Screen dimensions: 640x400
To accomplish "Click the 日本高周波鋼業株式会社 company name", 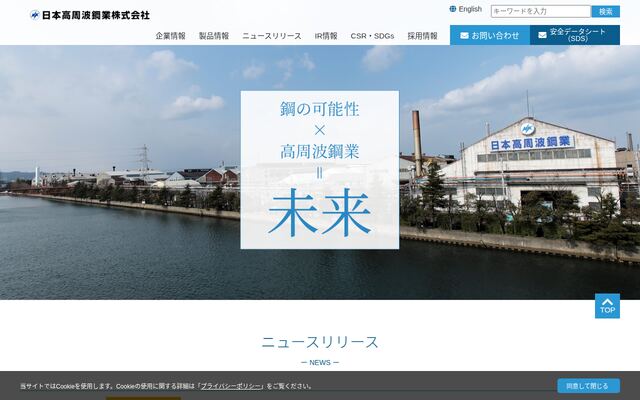I will [x=96, y=15].
